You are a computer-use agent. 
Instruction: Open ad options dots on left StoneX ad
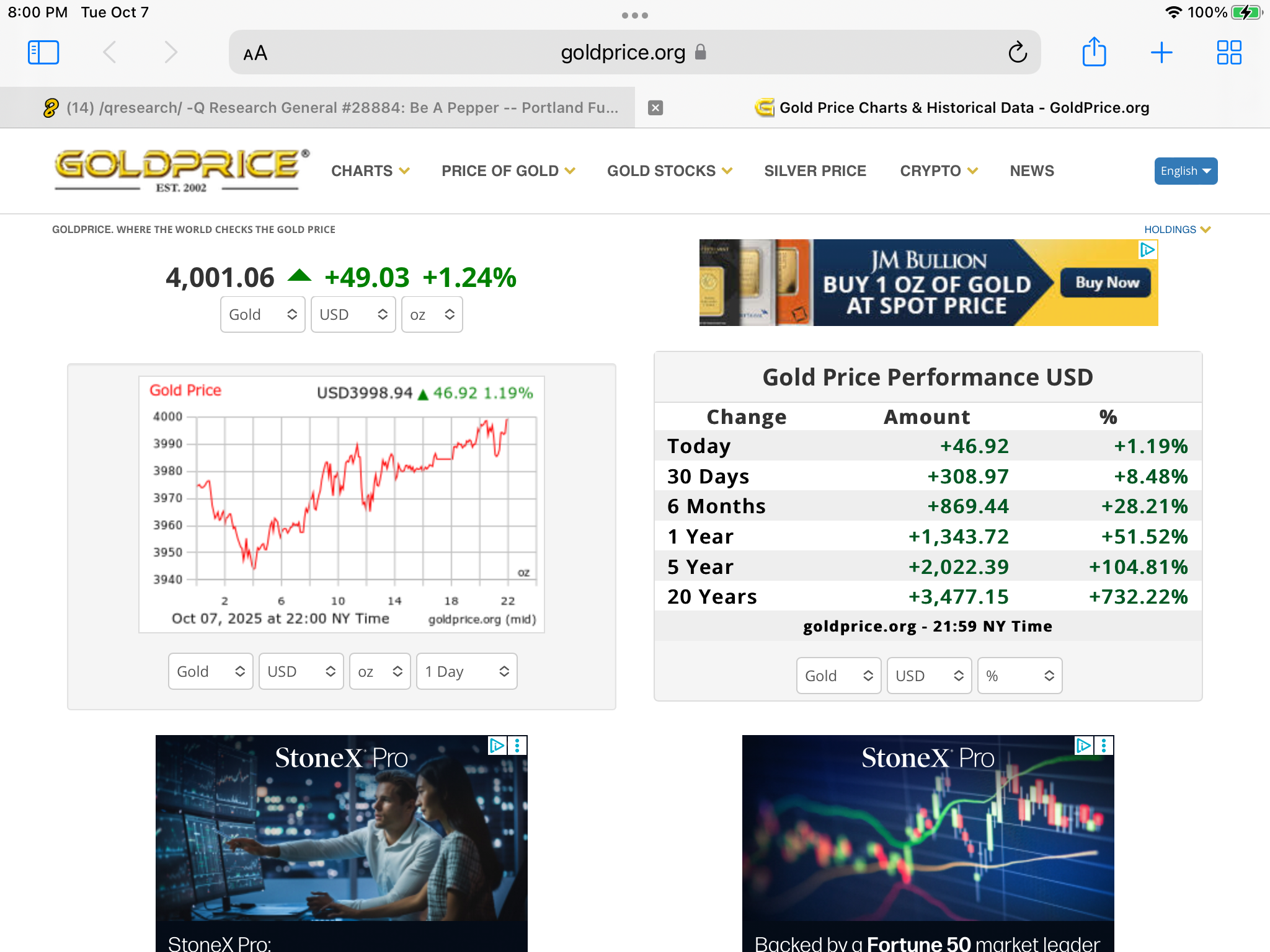pos(517,746)
